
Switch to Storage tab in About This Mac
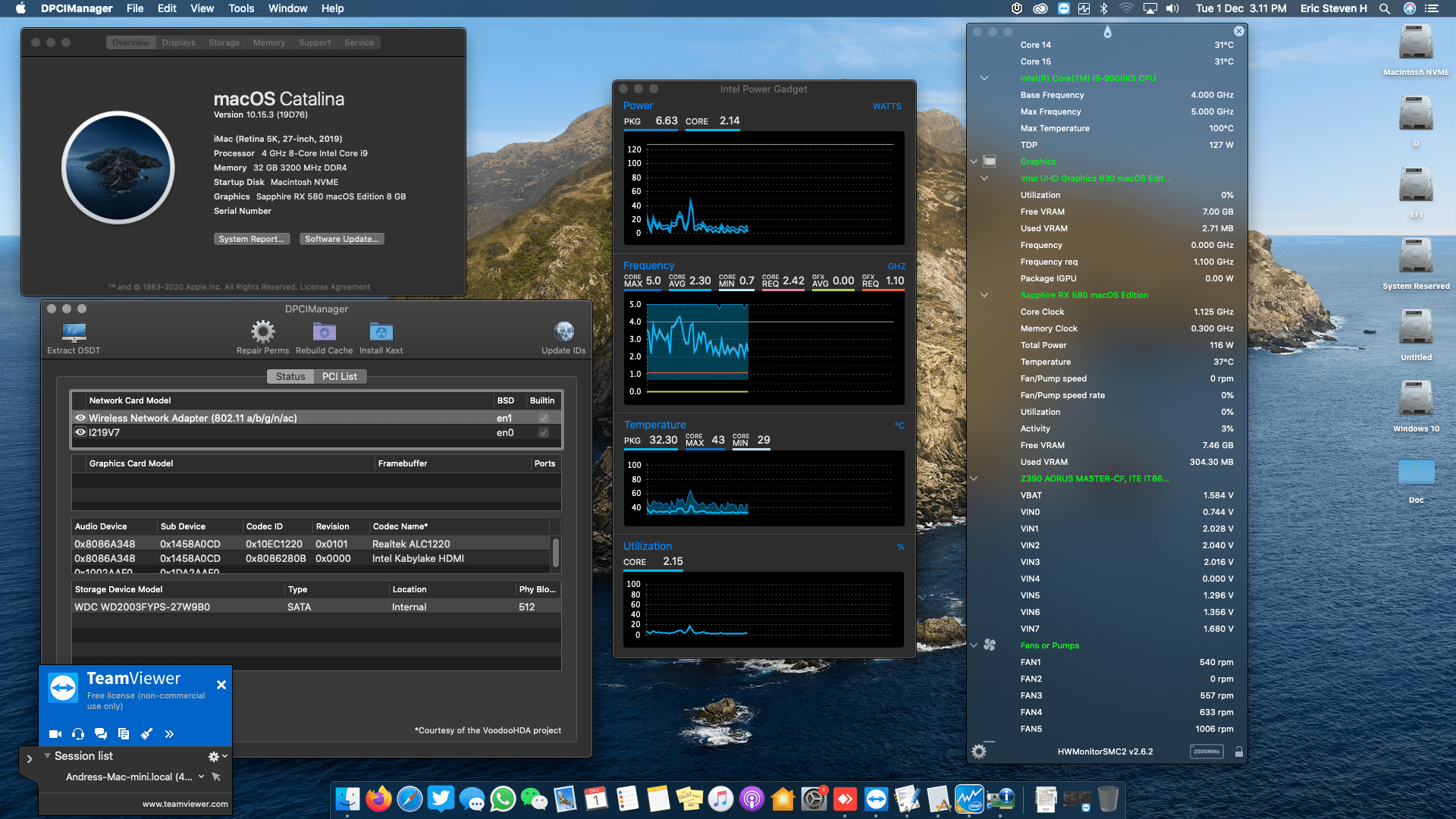click(224, 42)
